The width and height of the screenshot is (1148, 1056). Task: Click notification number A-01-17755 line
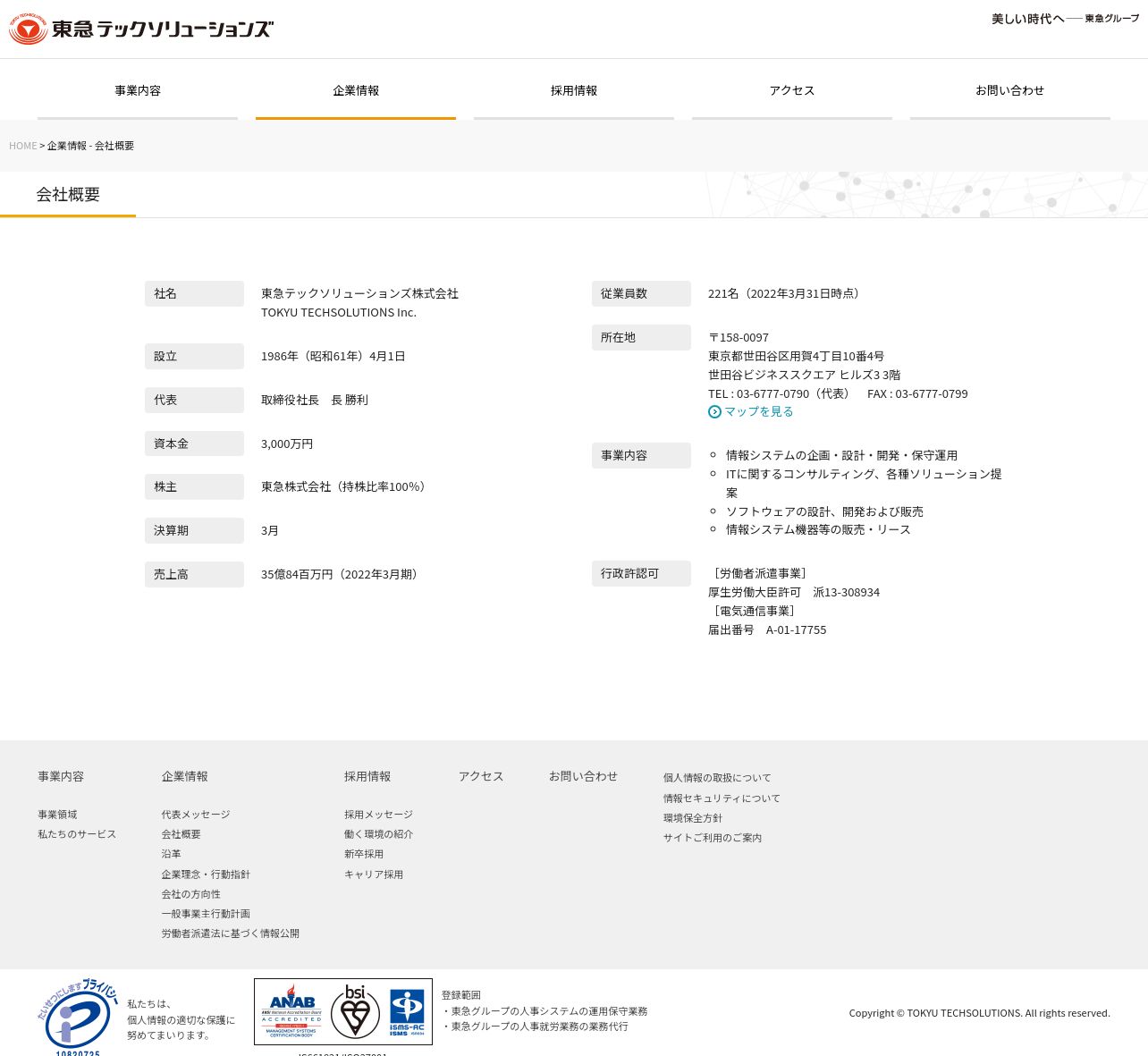(x=767, y=630)
